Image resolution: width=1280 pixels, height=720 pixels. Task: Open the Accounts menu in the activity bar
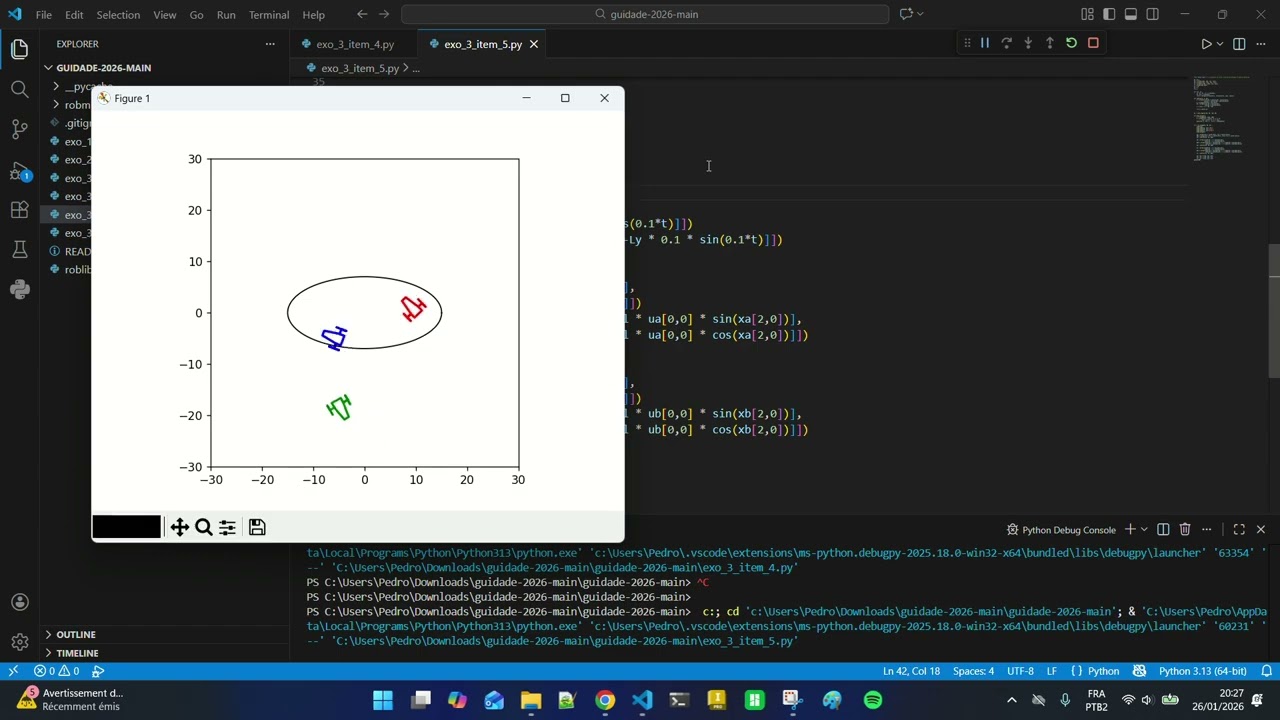pos(20,602)
